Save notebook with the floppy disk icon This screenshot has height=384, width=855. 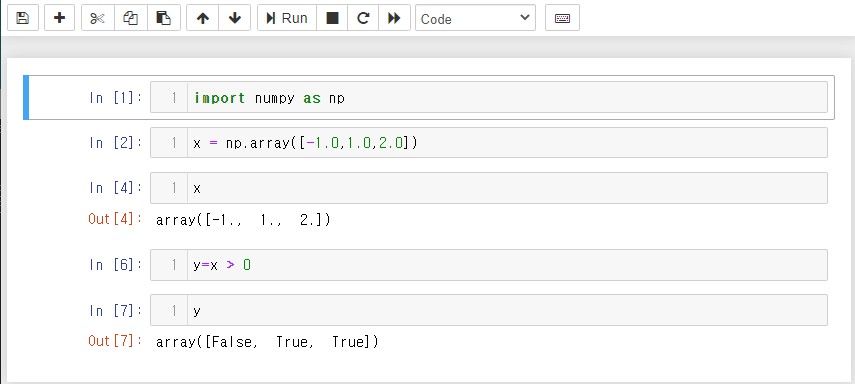(22, 18)
